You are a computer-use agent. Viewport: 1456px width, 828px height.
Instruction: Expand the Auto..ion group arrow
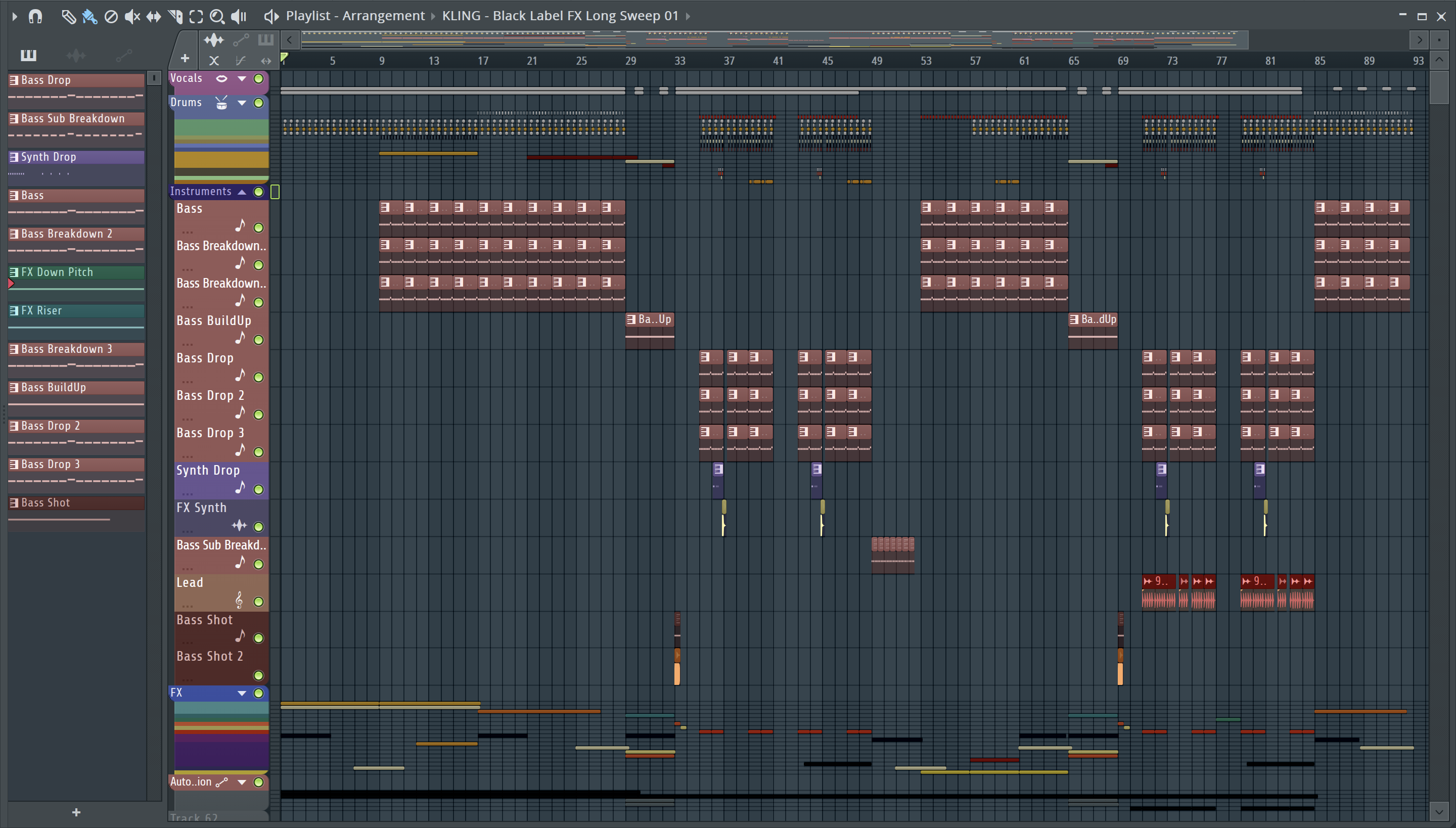[x=242, y=782]
